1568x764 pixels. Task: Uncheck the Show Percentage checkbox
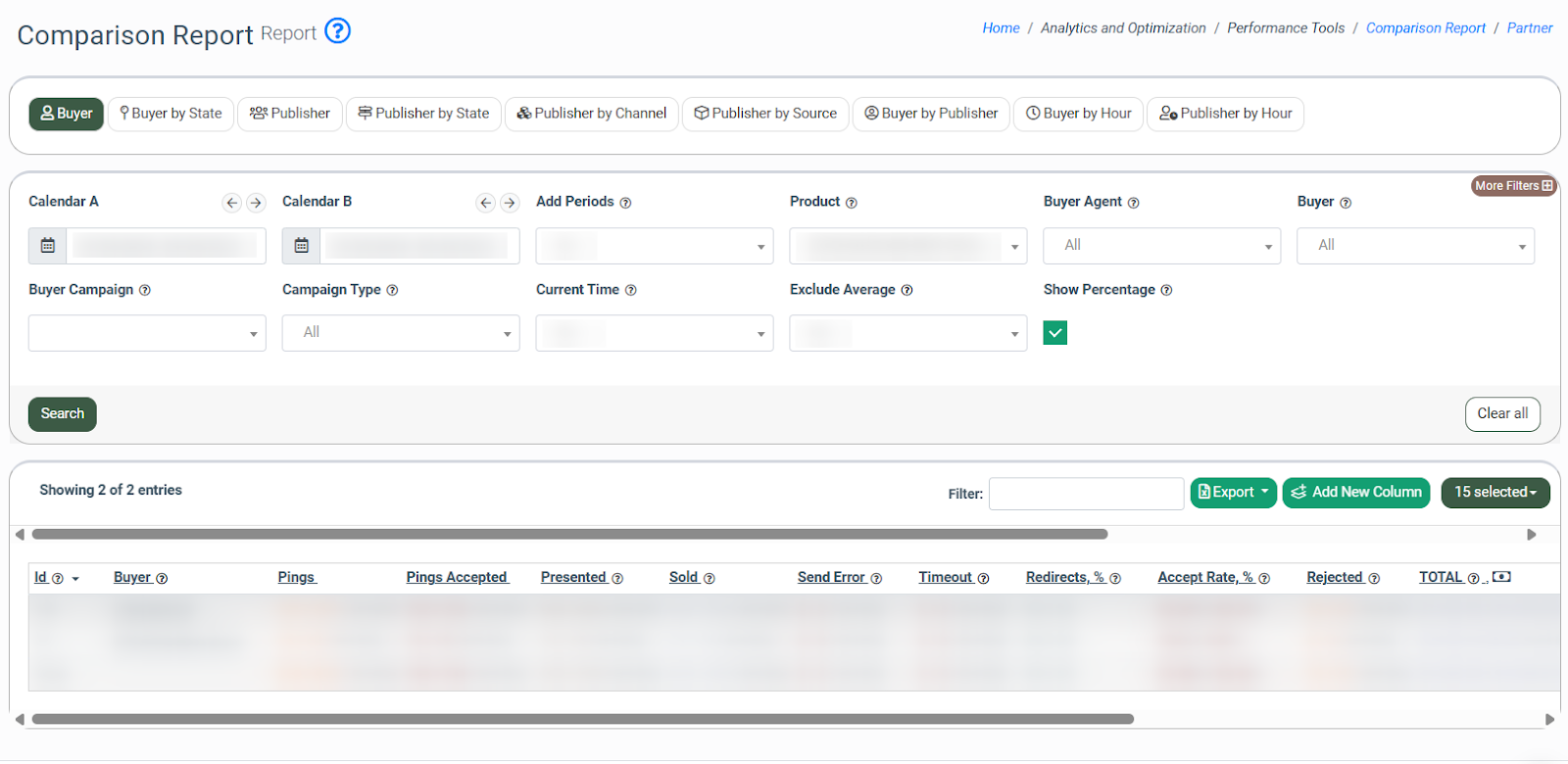click(1055, 333)
